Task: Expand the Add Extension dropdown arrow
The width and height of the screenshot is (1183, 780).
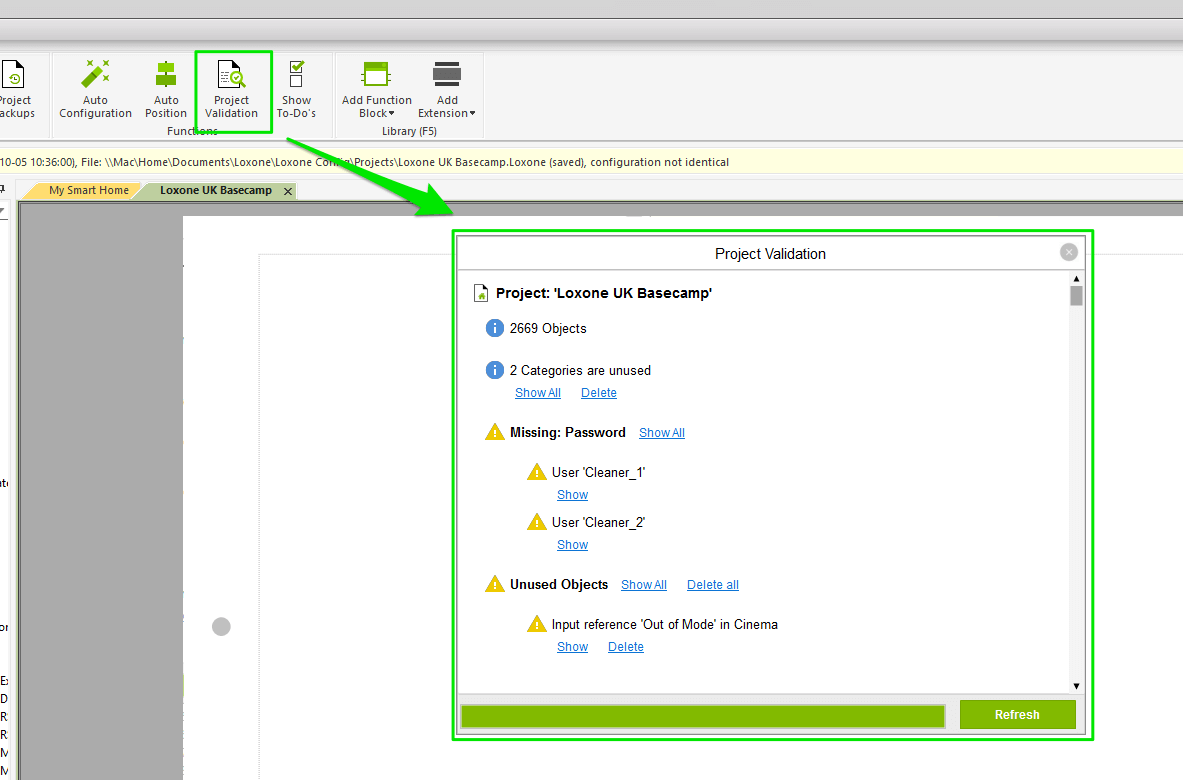Action: point(472,114)
